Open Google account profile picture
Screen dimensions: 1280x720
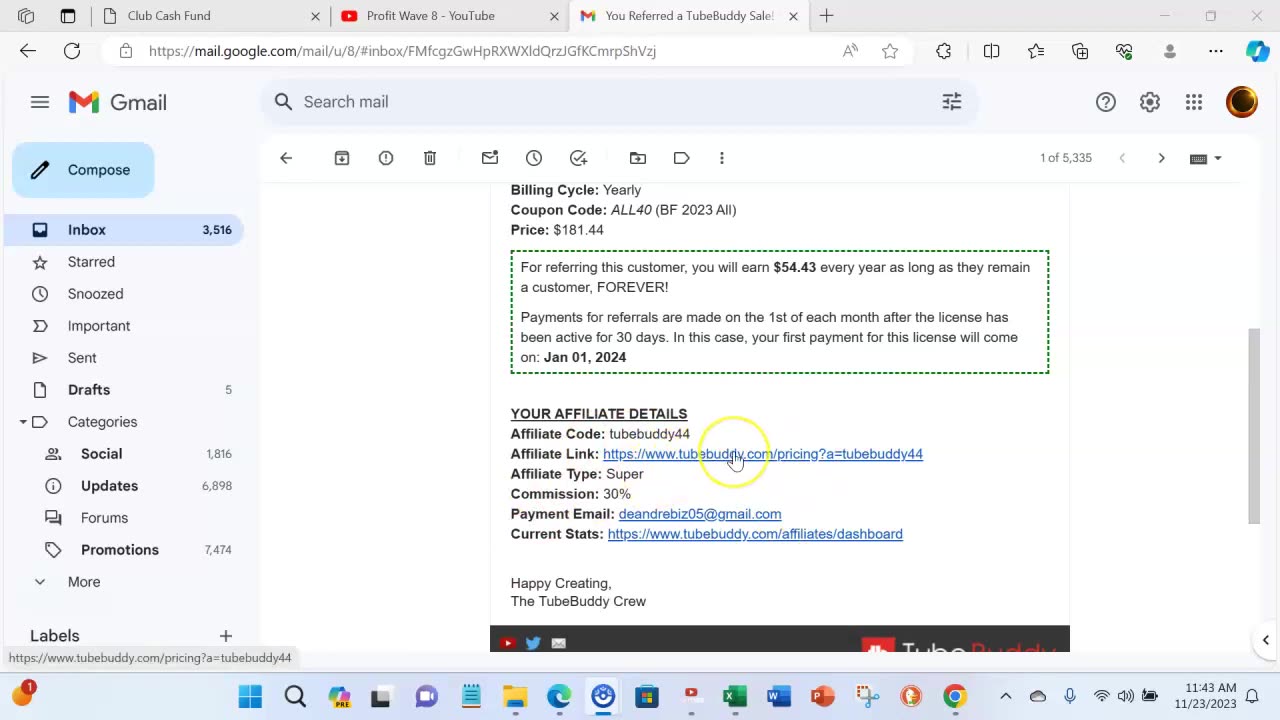1242,102
